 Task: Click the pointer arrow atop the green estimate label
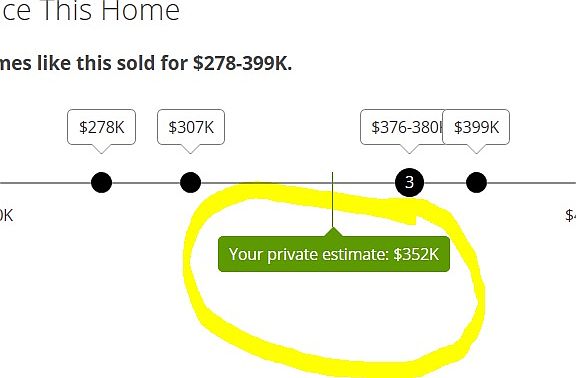333,232
